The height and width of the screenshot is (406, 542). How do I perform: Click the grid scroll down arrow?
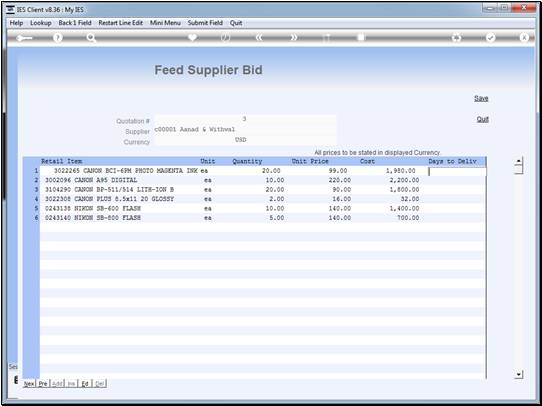coord(518,374)
